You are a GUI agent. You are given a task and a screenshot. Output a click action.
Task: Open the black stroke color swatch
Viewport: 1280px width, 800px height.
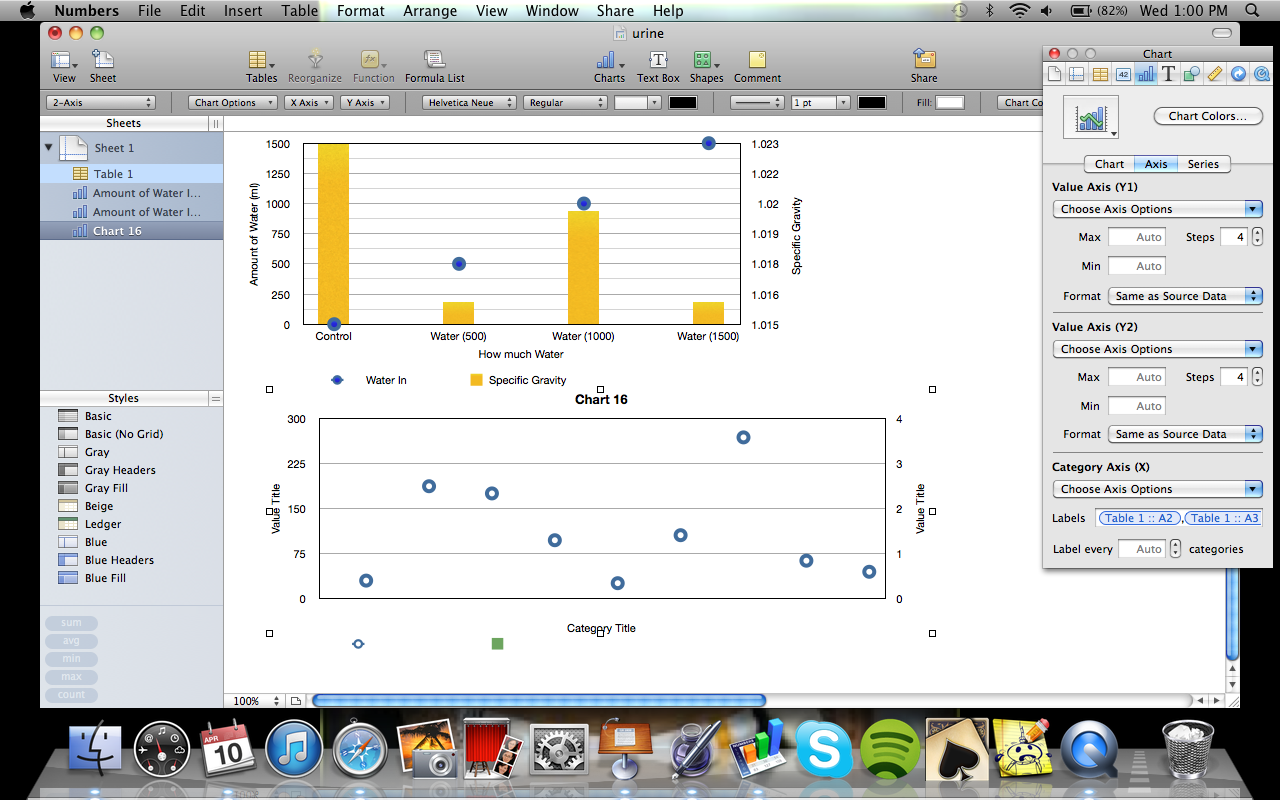point(872,102)
